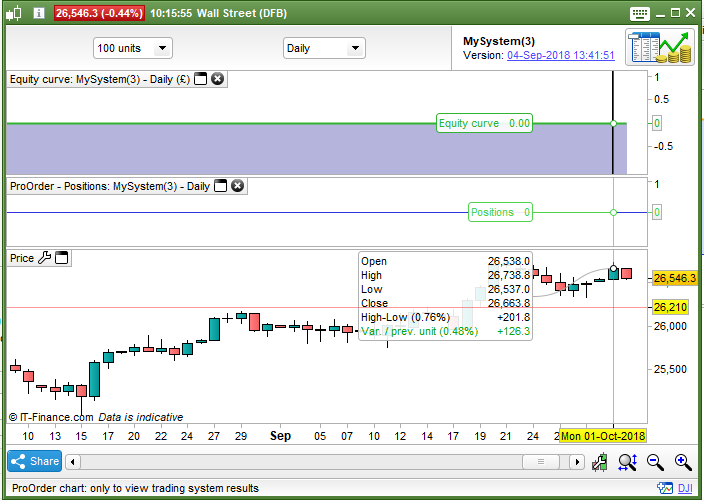Screen dimensions: 704x500
Task: Click the Close 26,663.8 tooltip value
Action: [509, 303]
